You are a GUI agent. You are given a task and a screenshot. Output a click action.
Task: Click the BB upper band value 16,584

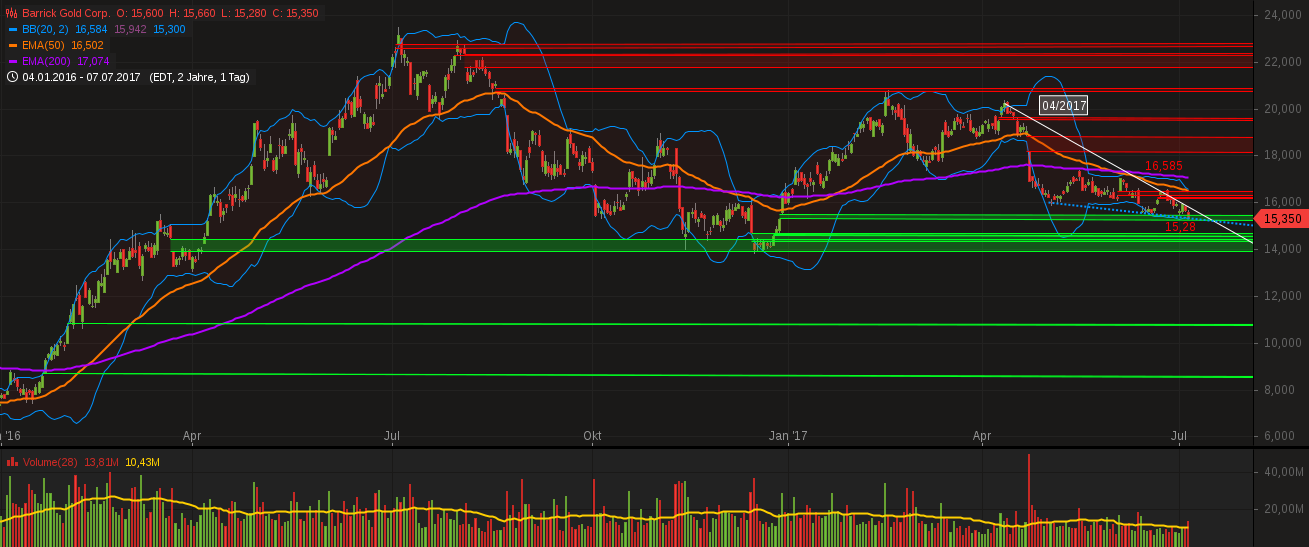coord(91,30)
